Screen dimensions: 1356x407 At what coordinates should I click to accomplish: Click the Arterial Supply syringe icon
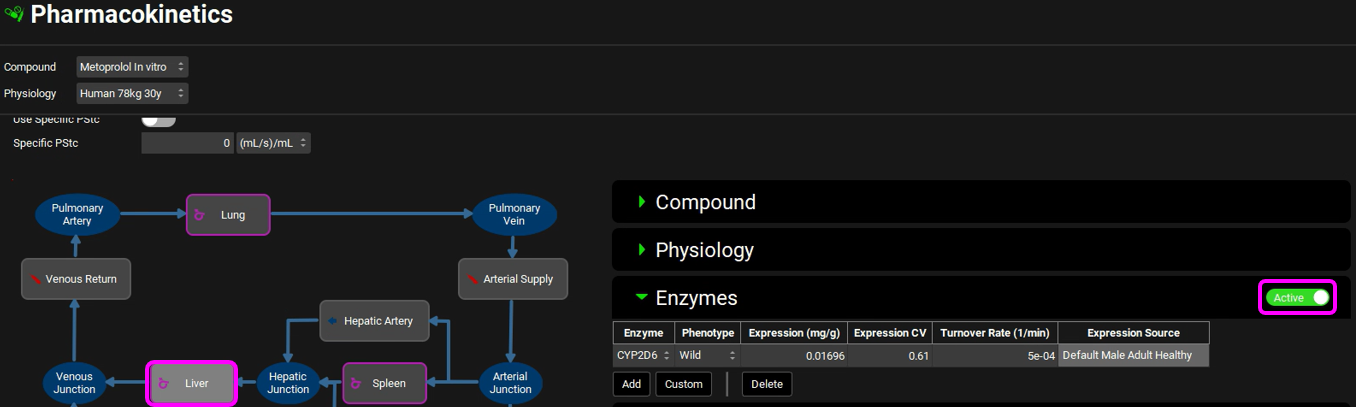click(472, 279)
